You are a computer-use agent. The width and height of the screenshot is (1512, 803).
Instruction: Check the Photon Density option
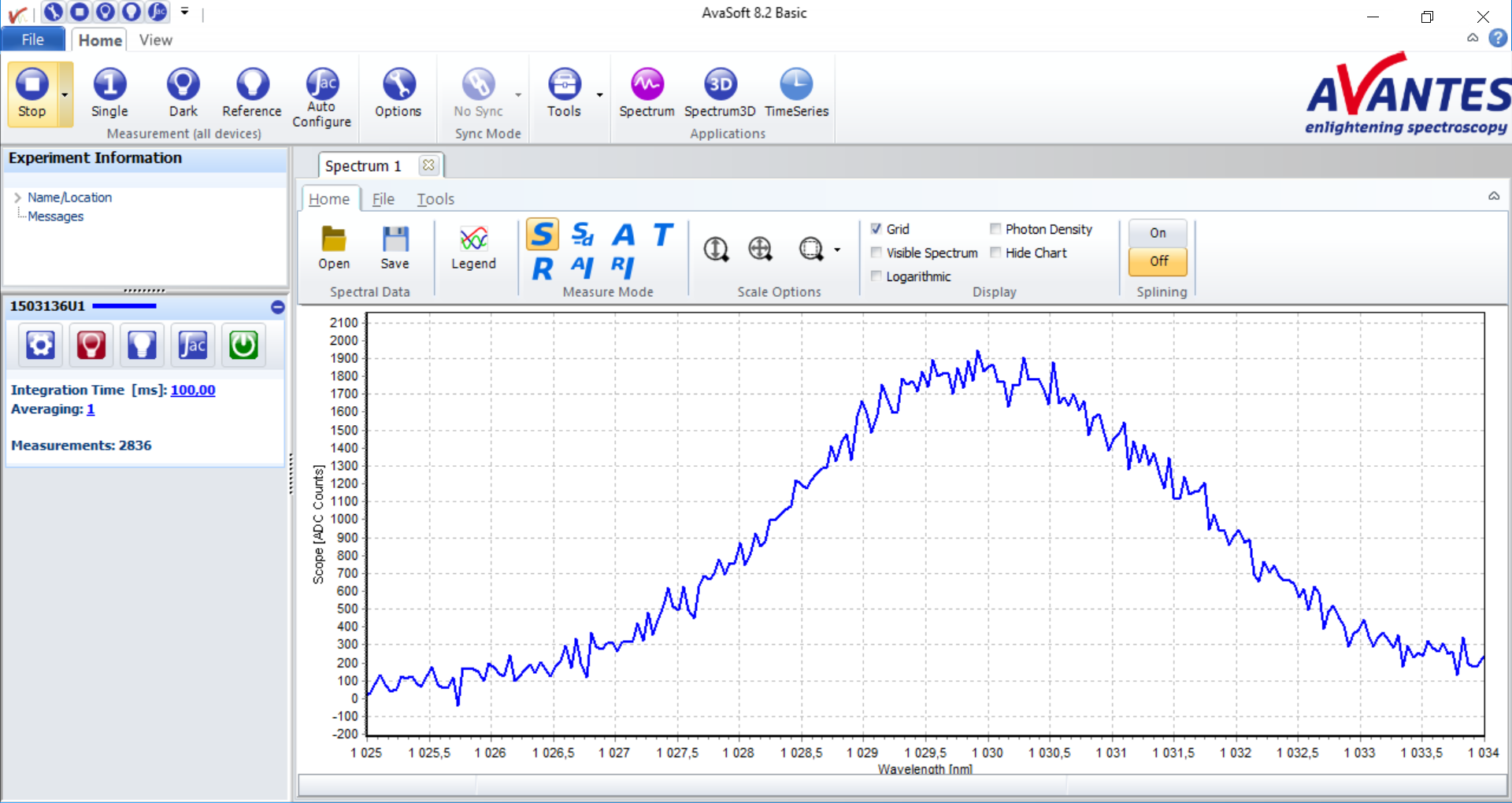tap(995, 229)
